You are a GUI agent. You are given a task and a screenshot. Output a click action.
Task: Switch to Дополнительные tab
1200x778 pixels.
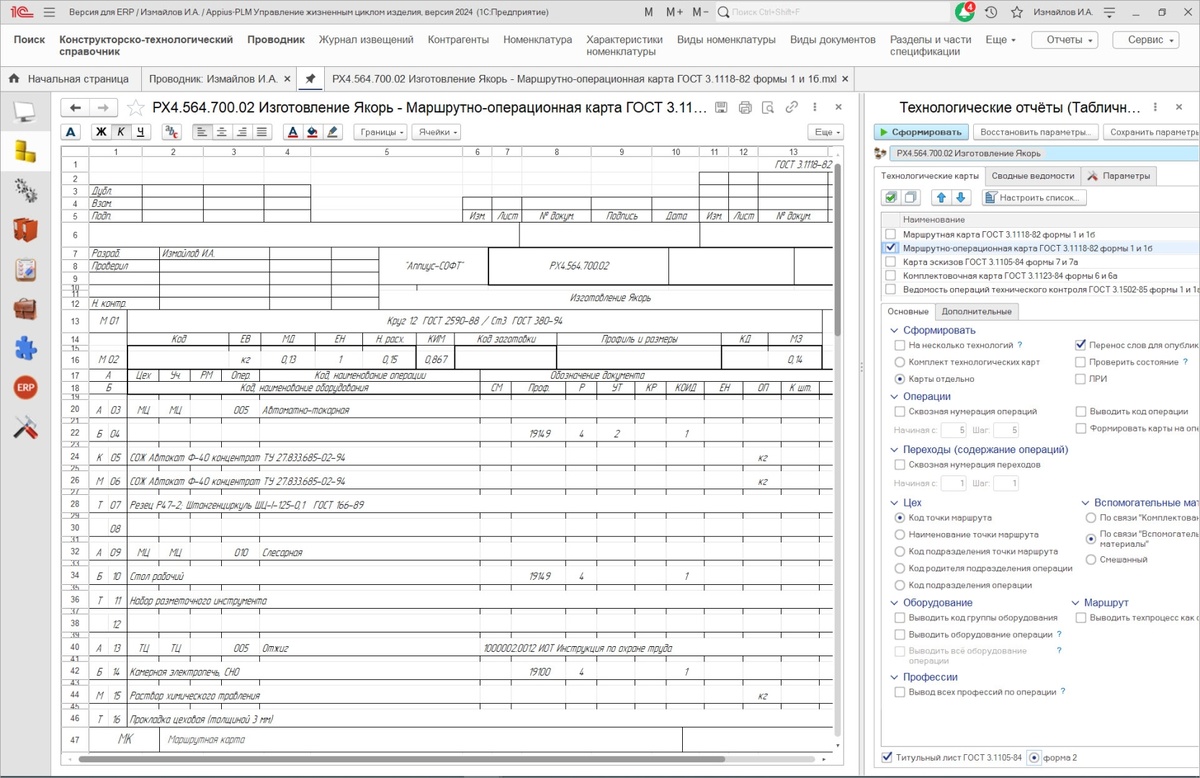point(977,311)
